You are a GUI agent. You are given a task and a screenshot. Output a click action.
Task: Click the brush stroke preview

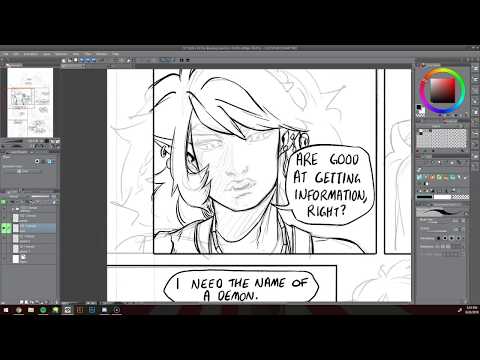pyautogui.click(x=441, y=212)
